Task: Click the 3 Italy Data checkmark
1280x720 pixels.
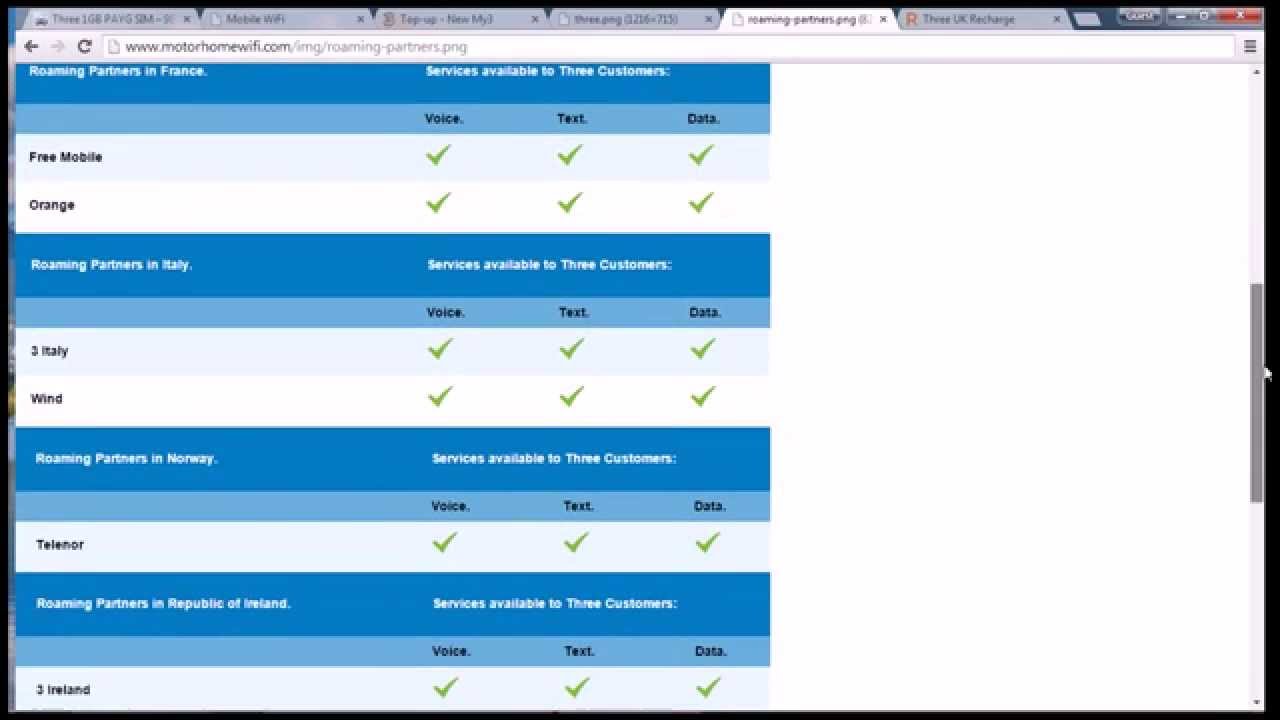Action: pyautogui.click(x=703, y=349)
